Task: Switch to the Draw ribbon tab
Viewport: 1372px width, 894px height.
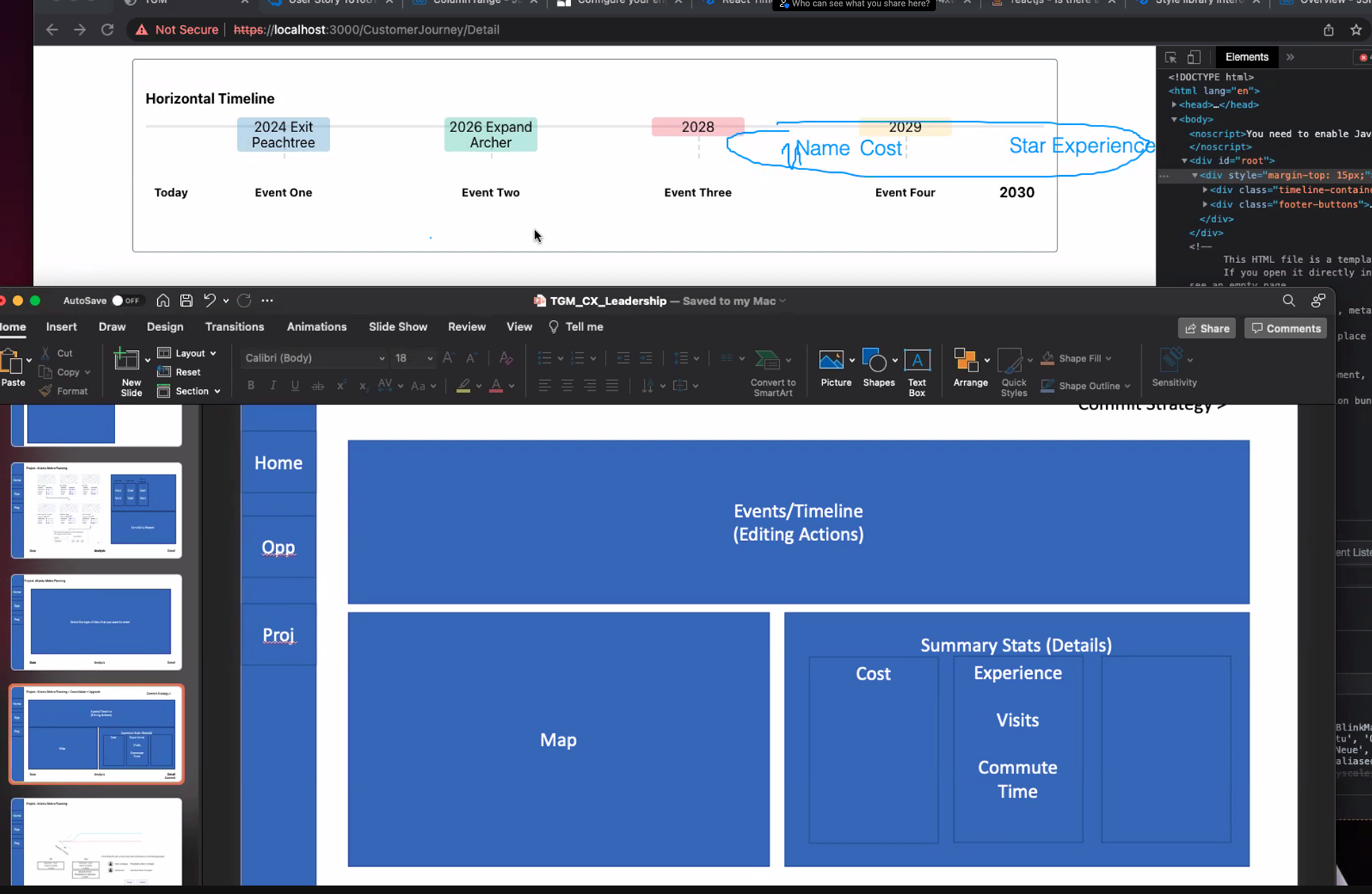Action: pyautogui.click(x=112, y=327)
